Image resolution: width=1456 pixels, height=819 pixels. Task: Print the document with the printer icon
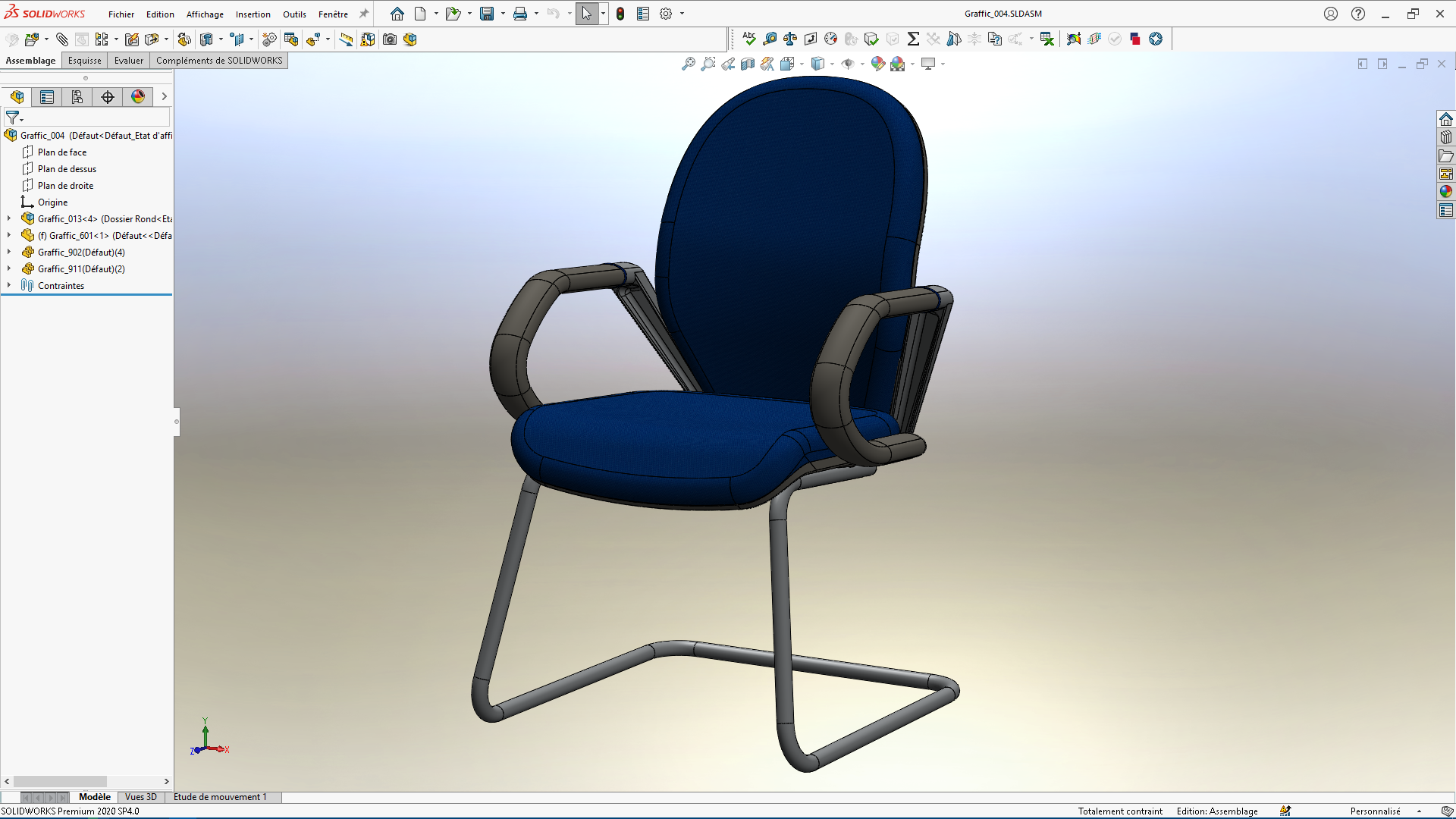(x=520, y=14)
